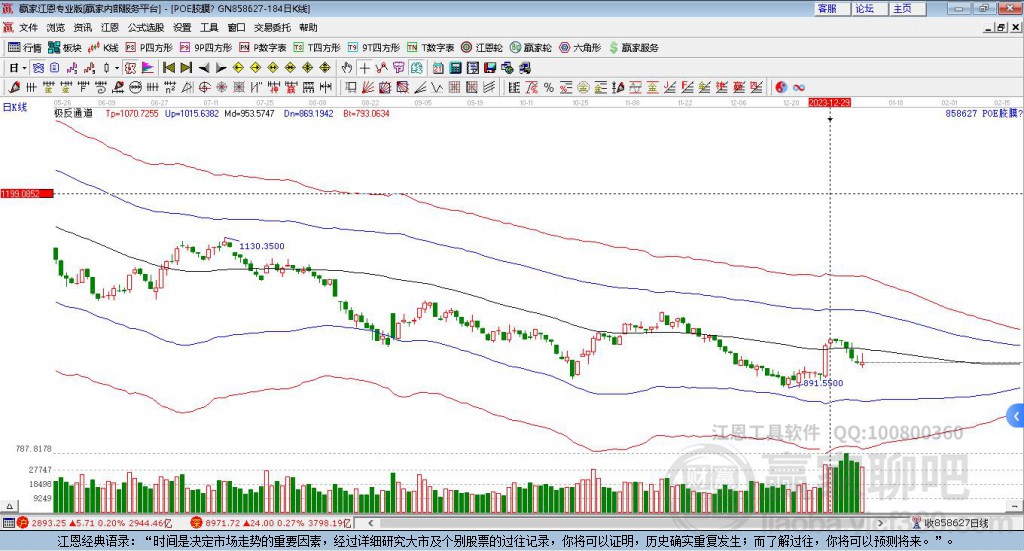Open the 行情 quotes view

point(25,47)
